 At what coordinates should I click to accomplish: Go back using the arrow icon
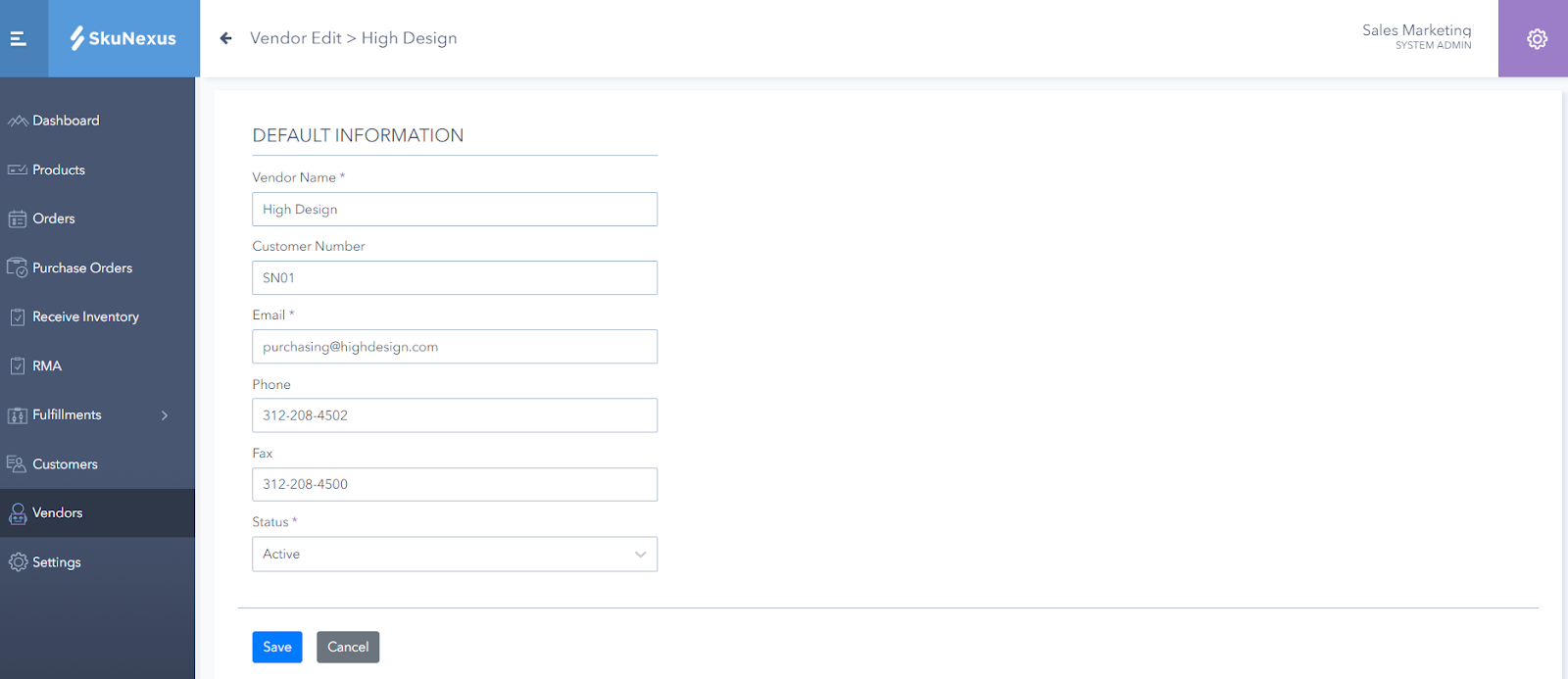tap(225, 38)
